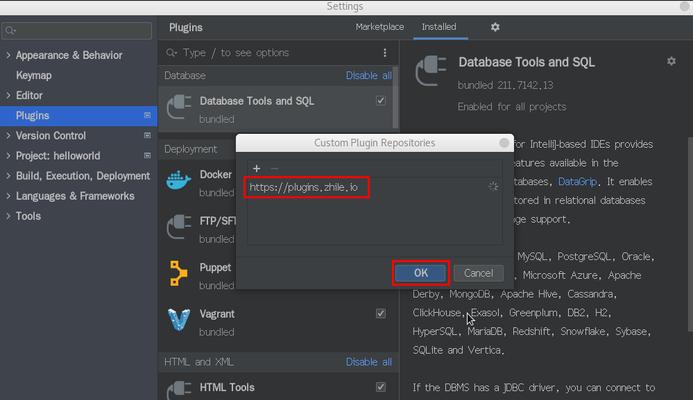Image resolution: width=693 pixels, height=400 pixels.
Task: Click the 'bundled 211.7142.13' version text
Action: click(505, 85)
